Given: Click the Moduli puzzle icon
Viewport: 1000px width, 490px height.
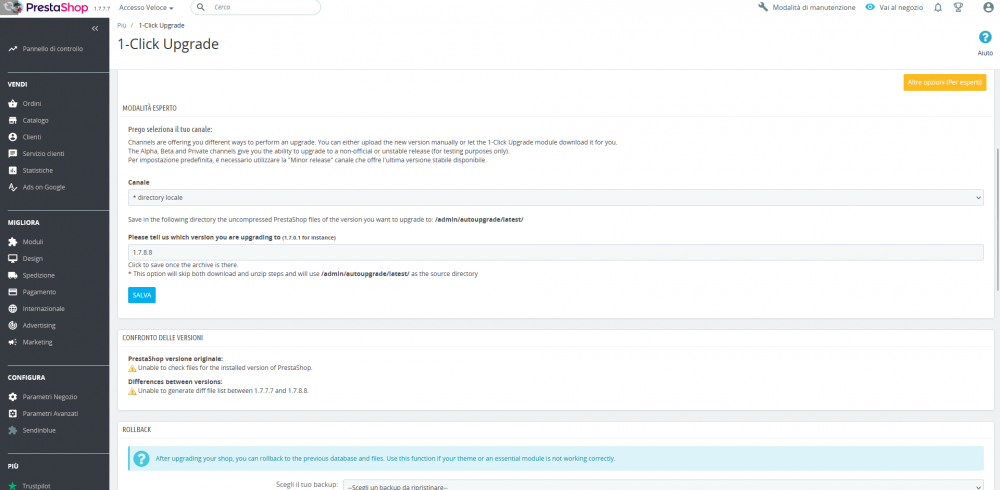Looking at the screenshot, I should tap(12, 242).
